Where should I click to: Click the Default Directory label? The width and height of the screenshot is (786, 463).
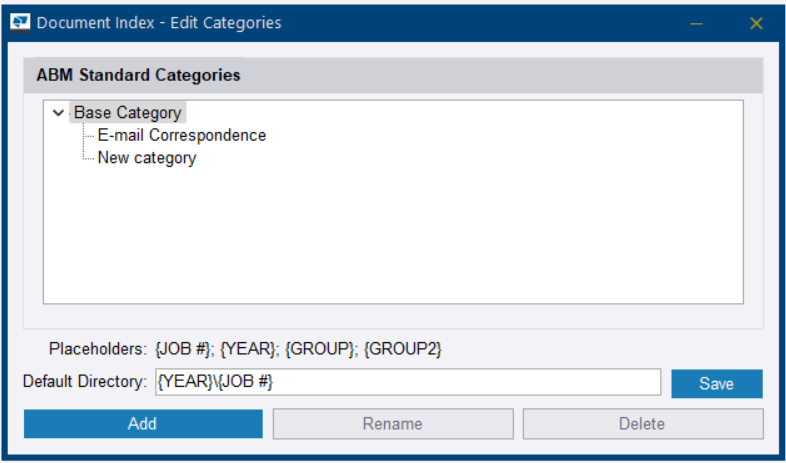85,382
